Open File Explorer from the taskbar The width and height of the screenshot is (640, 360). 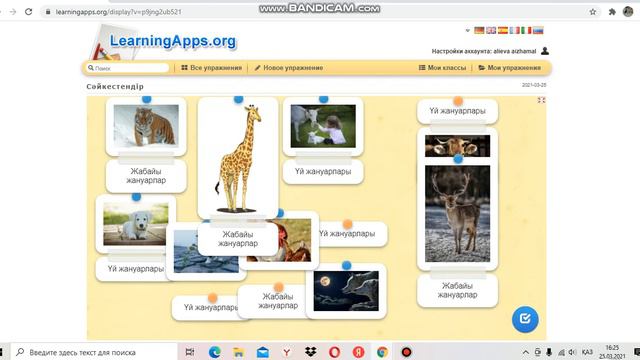tap(238, 352)
